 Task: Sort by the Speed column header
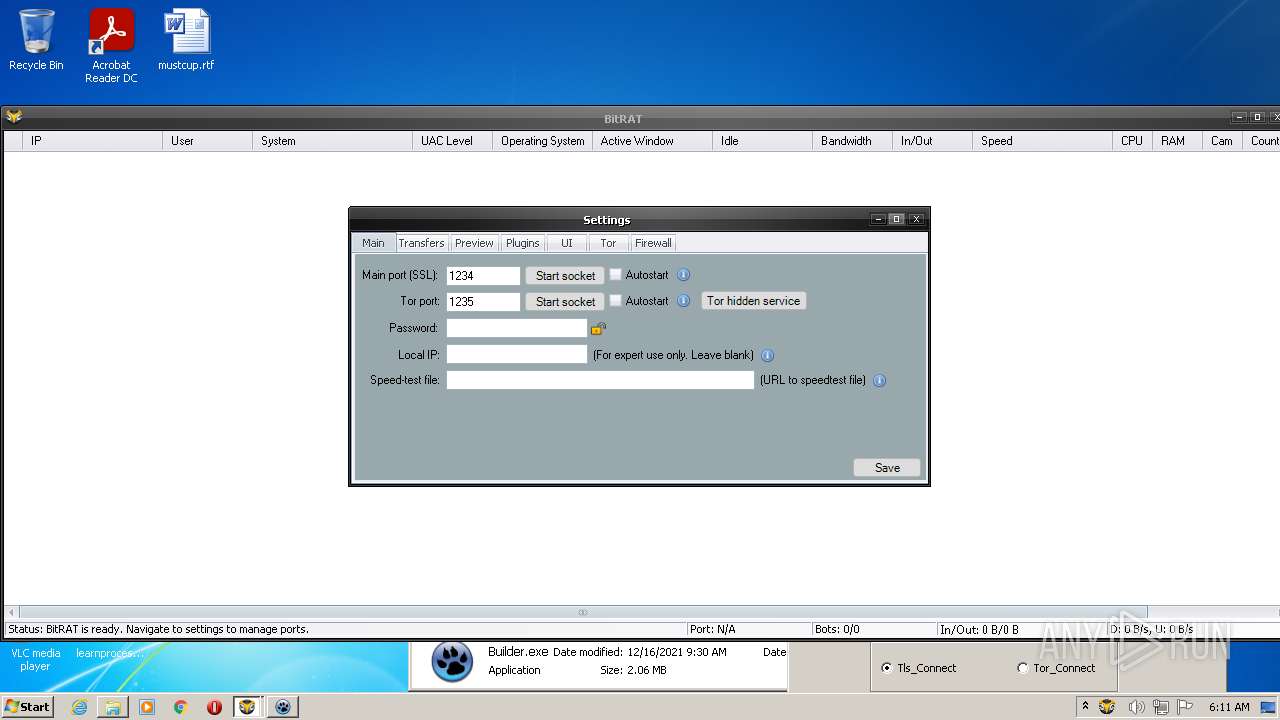pyautogui.click(x=1043, y=141)
